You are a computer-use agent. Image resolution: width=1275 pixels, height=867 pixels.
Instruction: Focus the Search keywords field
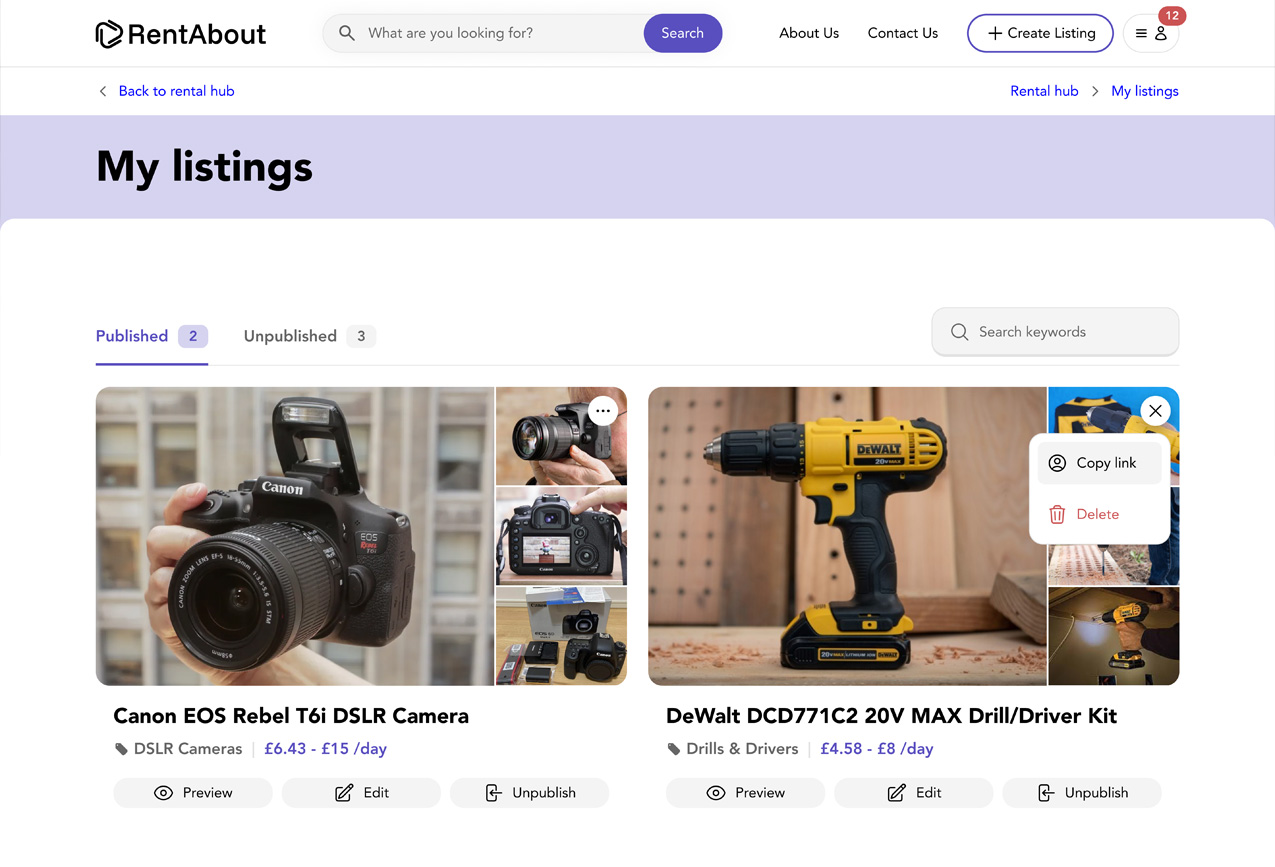coord(1055,332)
